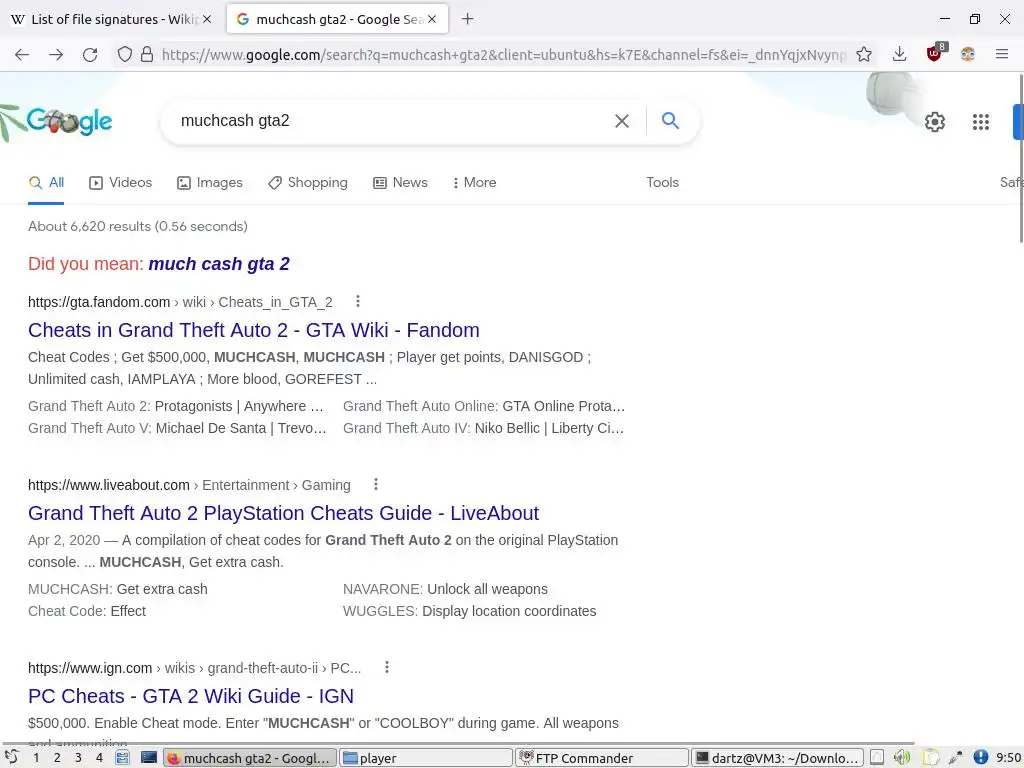Open the taskbar start menu icon
The width and height of the screenshot is (1024, 768).
click(x=11, y=758)
